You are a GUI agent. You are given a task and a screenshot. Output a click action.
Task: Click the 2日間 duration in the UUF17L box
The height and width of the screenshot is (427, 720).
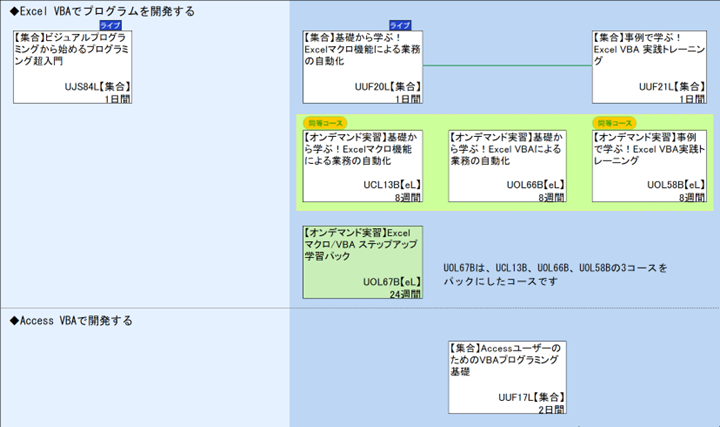(551, 409)
